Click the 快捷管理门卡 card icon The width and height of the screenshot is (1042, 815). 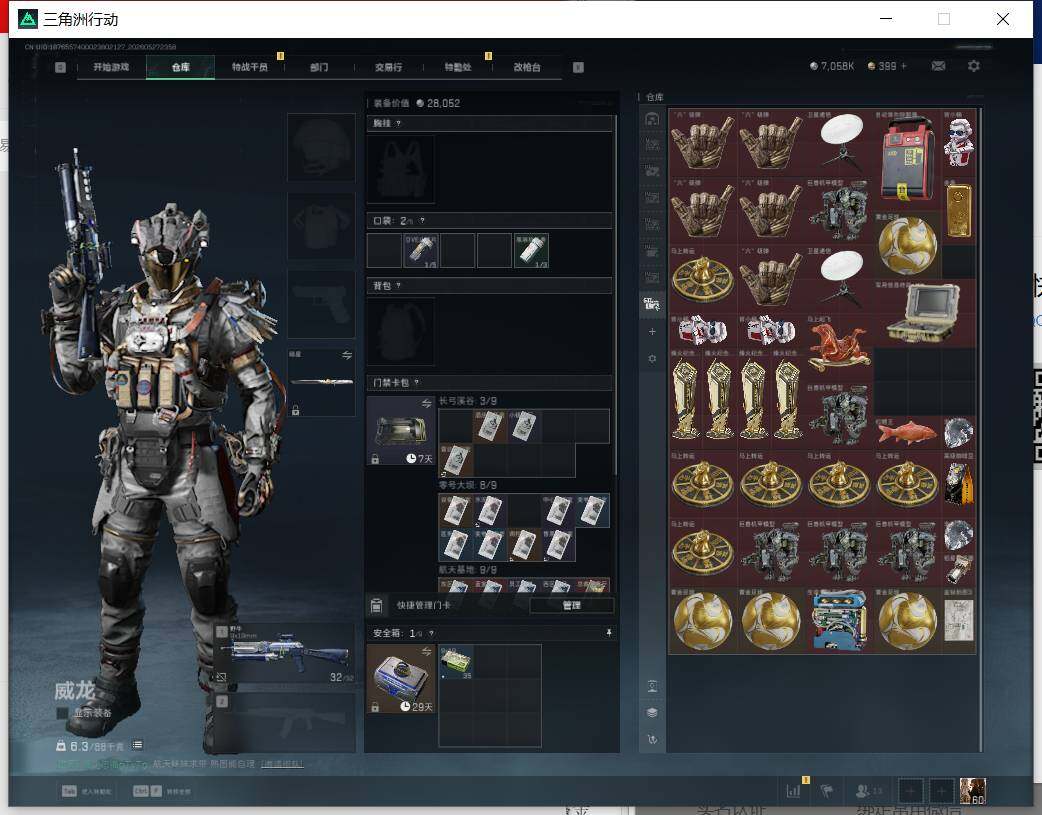pyautogui.click(x=376, y=606)
